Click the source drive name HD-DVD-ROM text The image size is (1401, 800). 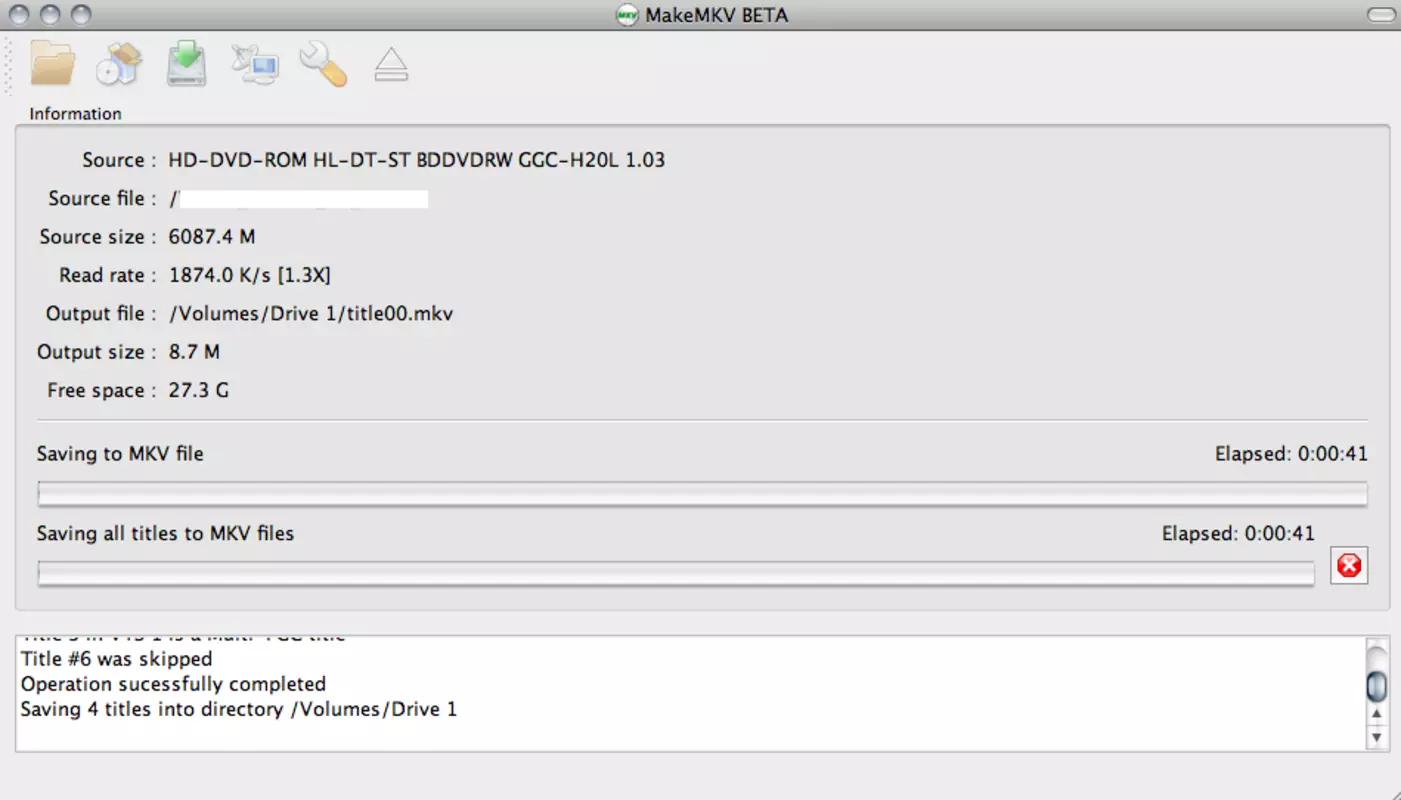[416, 160]
